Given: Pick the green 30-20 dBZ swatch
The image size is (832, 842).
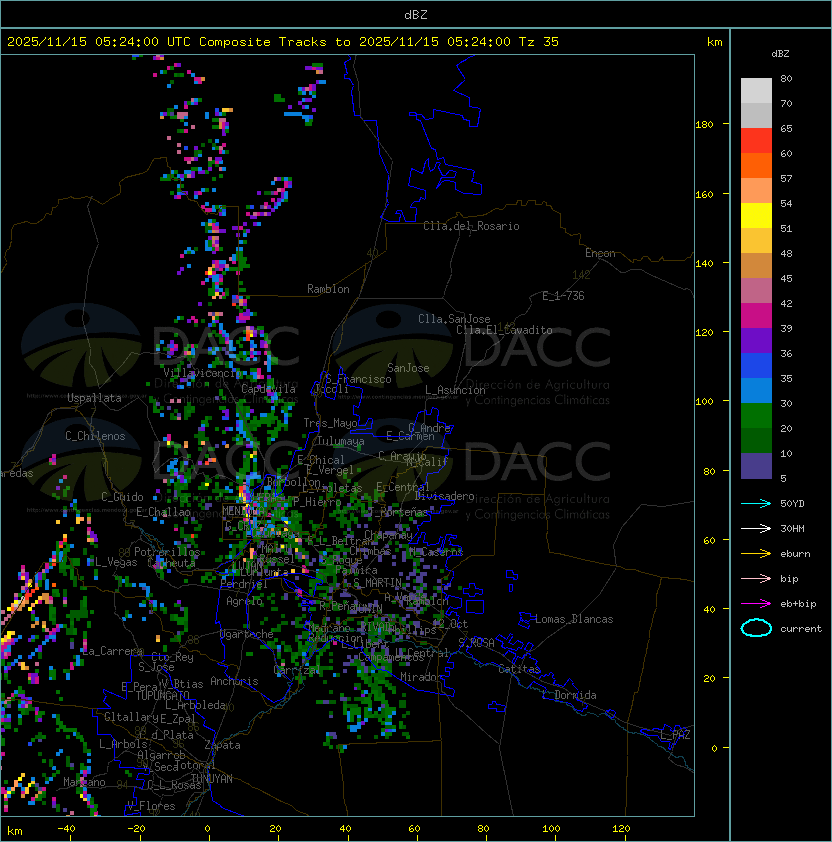Looking at the screenshot, I should pos(756,416).
